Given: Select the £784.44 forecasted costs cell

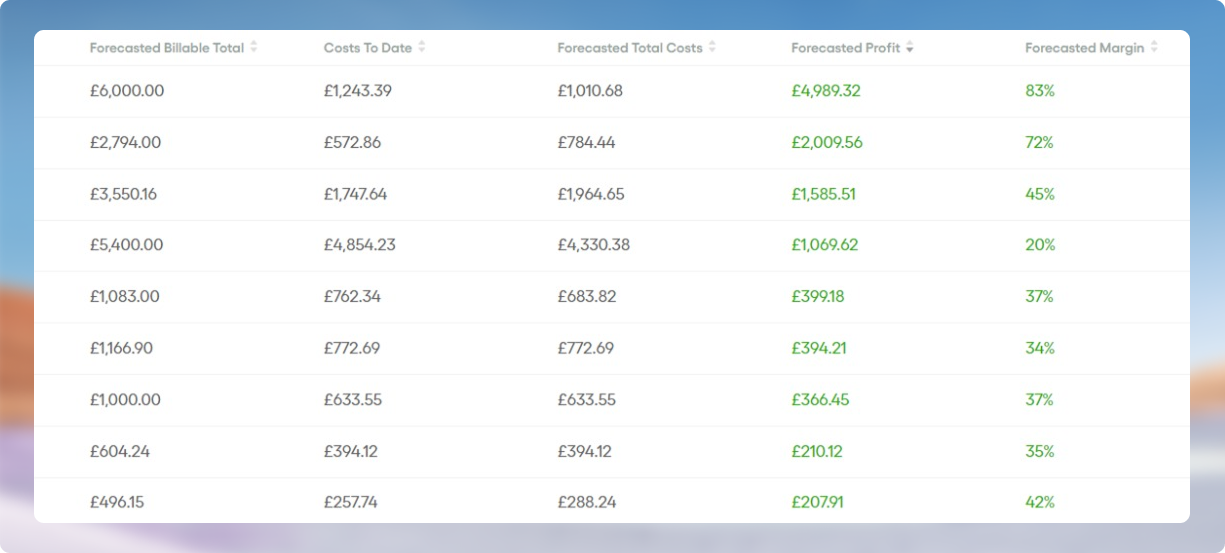Looking at the screenshot, I should pos(586,142).
